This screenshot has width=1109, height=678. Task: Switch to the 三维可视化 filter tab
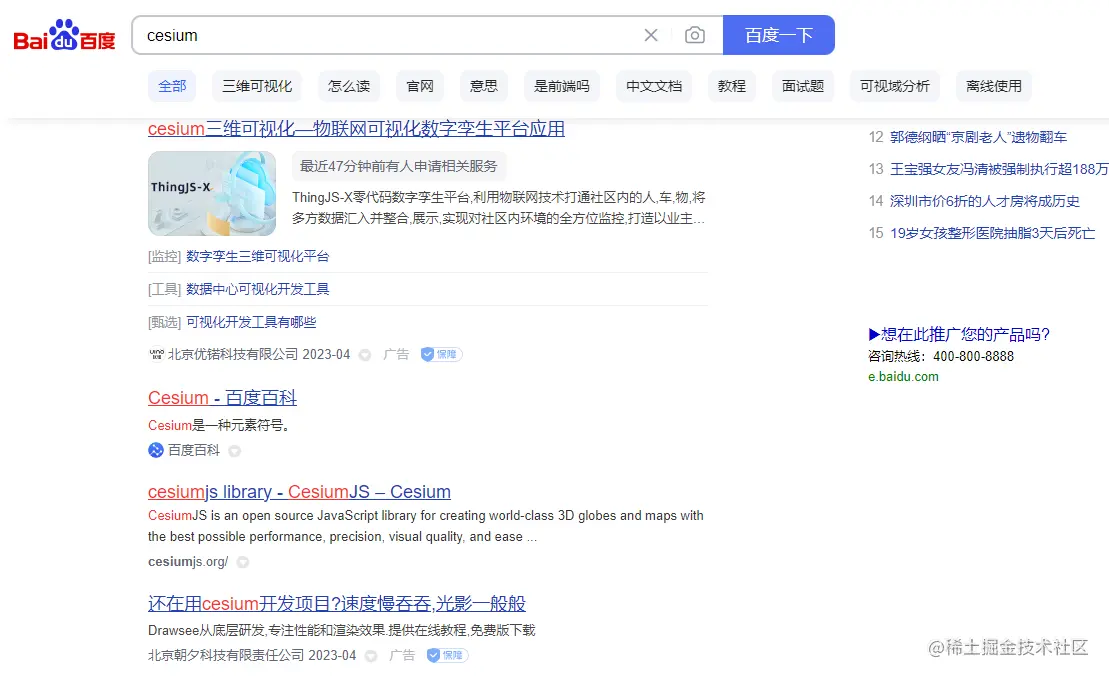click(257, 86)
